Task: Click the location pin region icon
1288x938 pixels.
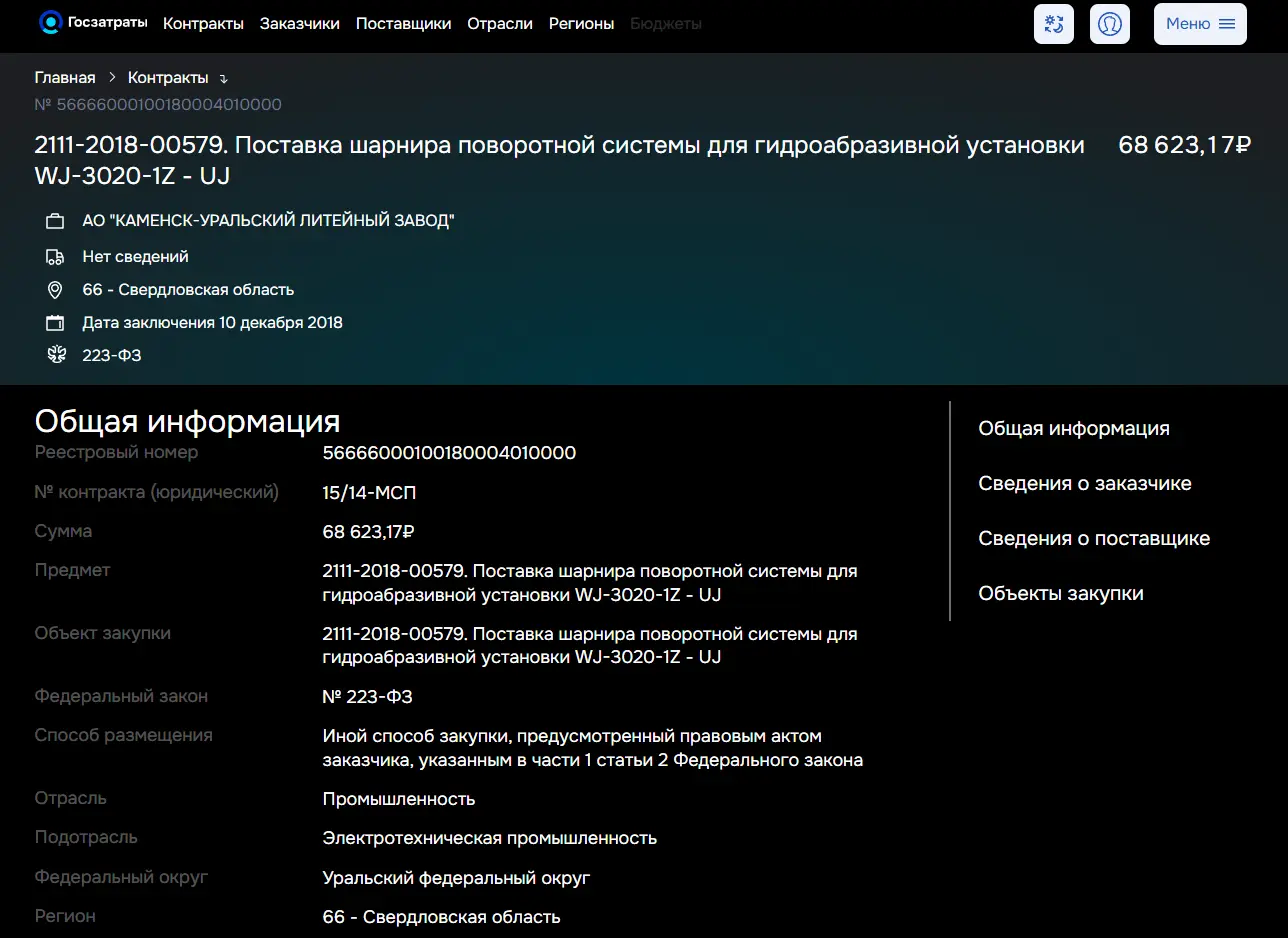Action: pyautogui.click(x=56, y=290)
